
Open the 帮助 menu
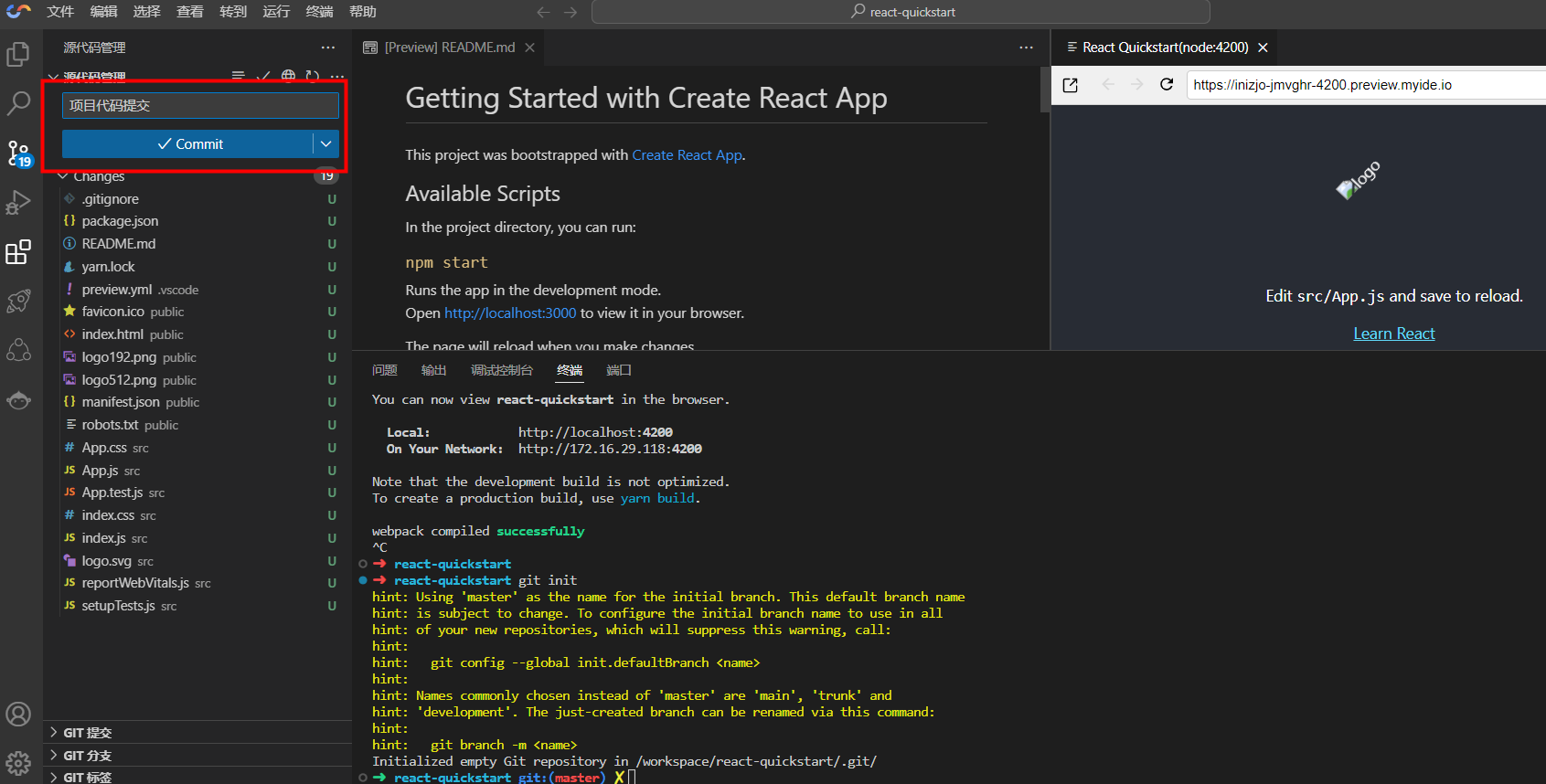point(363,12)
